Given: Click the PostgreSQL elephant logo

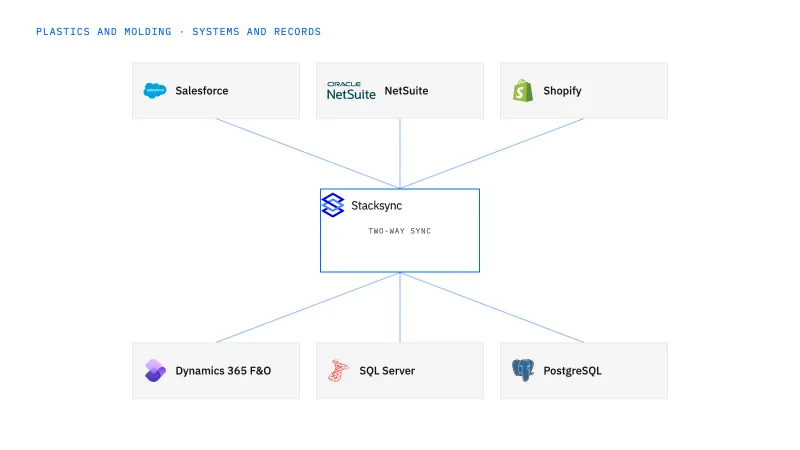Looking at the screenshot, I should click(x=523, y=370).
